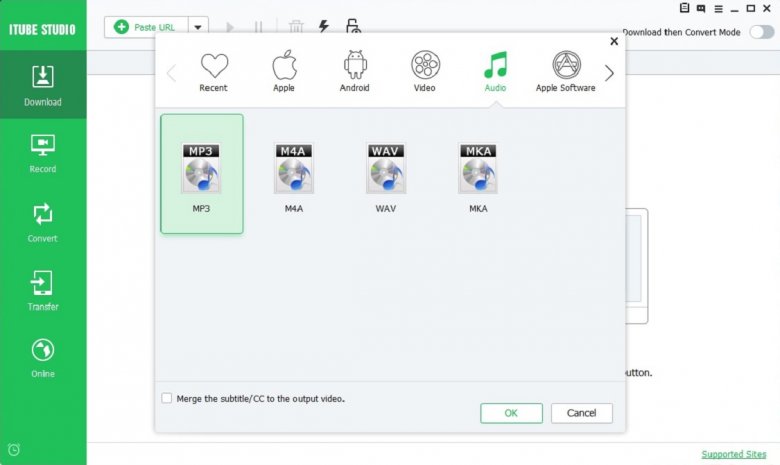
Task: Choose the MKA audio format
Action: (x=478, y=178)
